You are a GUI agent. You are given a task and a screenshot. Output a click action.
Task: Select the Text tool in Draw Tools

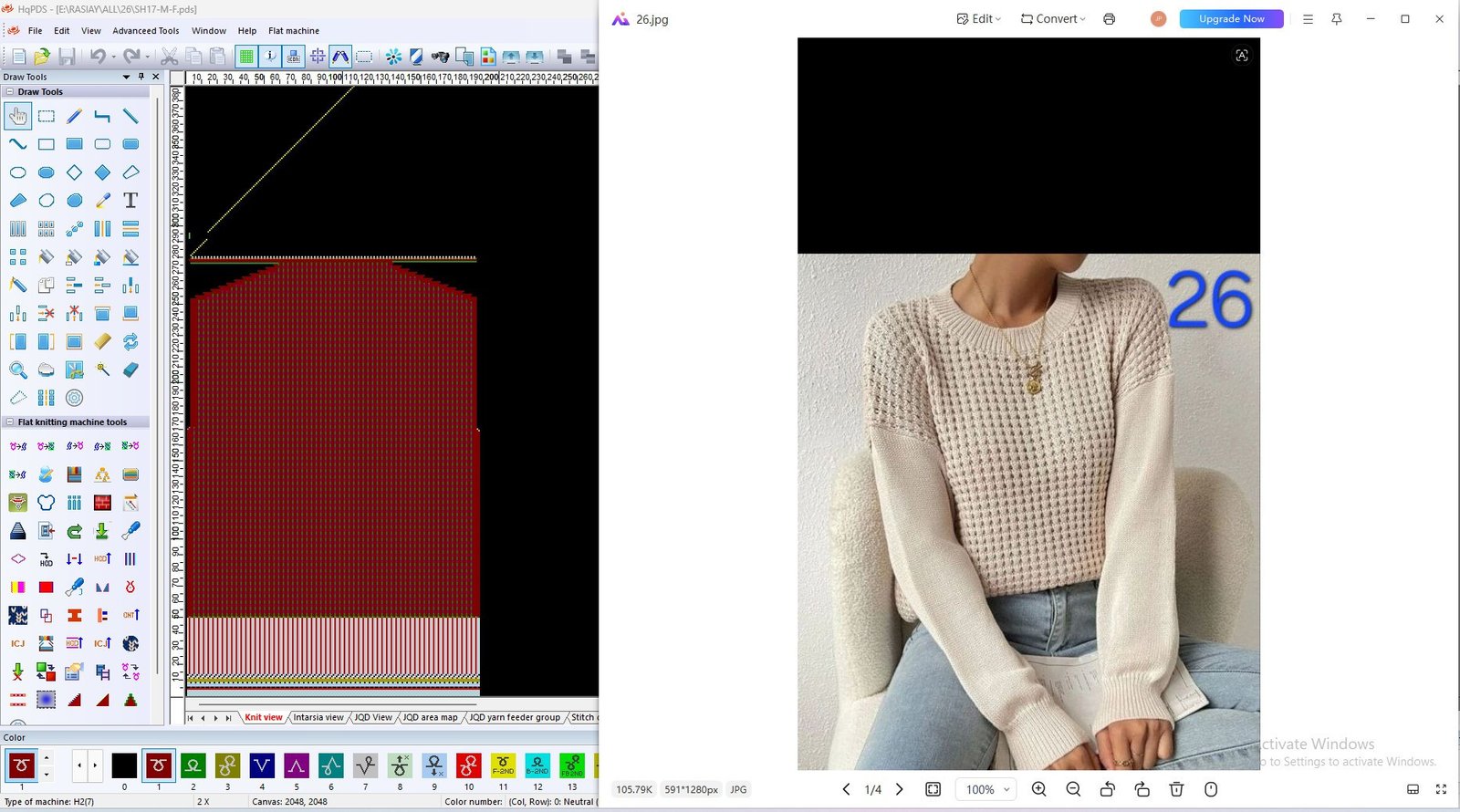[x=130, y=200]
